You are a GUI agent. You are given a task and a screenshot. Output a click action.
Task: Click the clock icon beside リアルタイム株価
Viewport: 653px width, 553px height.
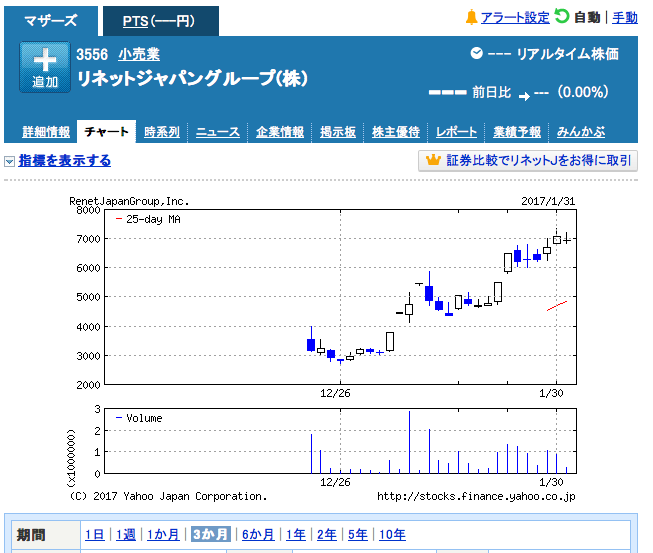coord(476,53)
